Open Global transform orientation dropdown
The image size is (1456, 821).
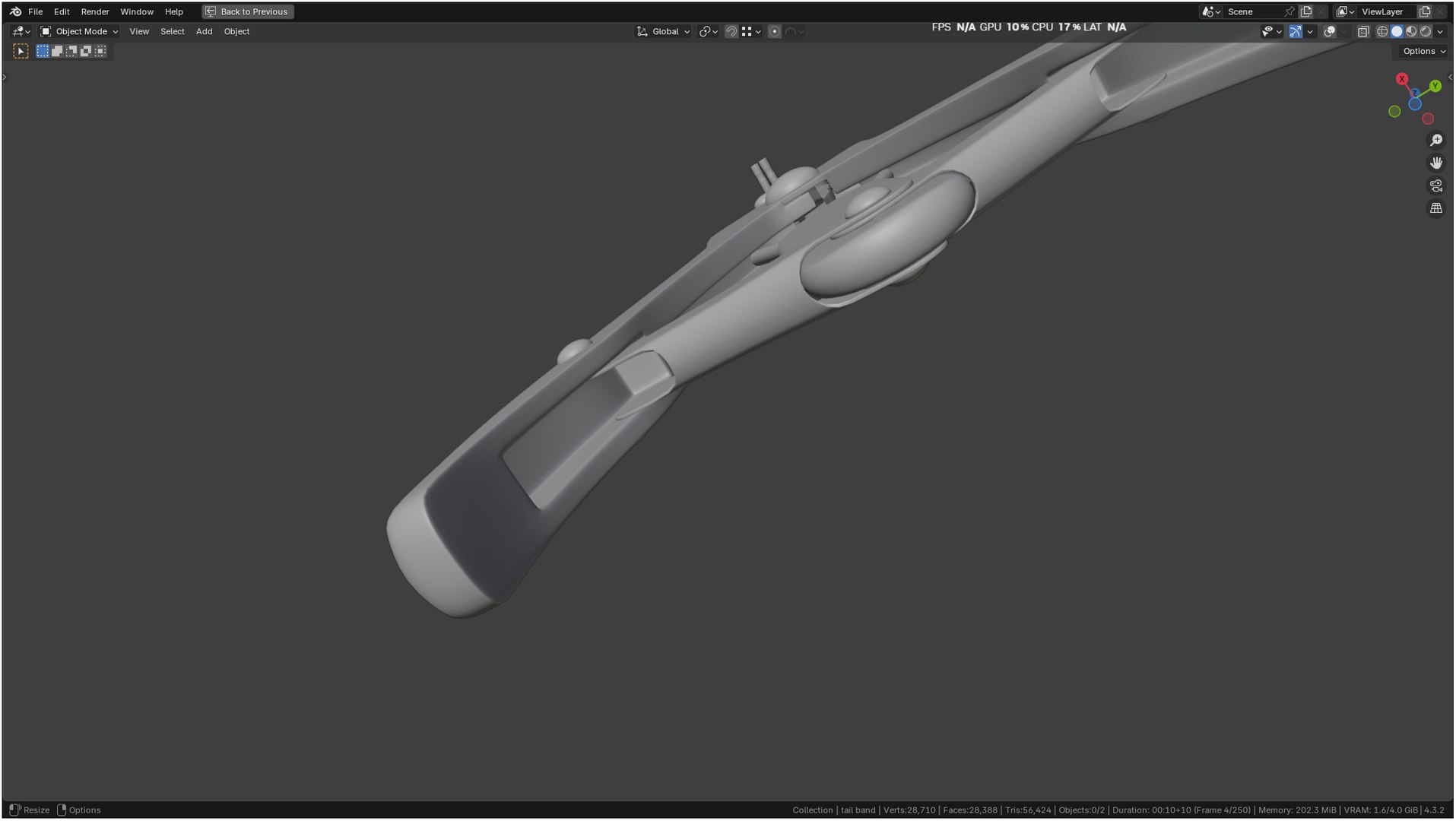pyautogui.click(x=664, y=31)
